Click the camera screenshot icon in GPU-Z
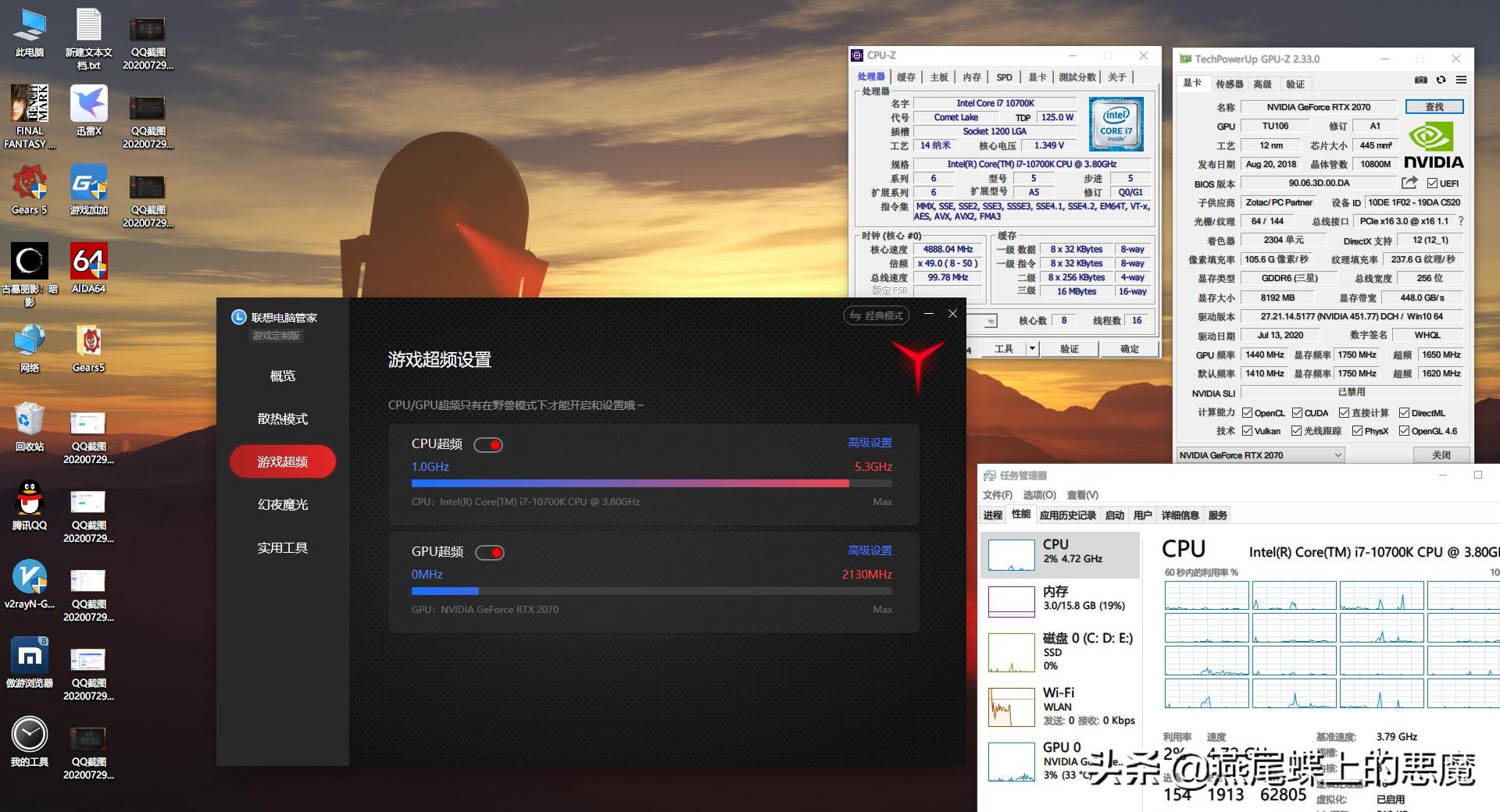1500x812 pixels. (1420, 80)
